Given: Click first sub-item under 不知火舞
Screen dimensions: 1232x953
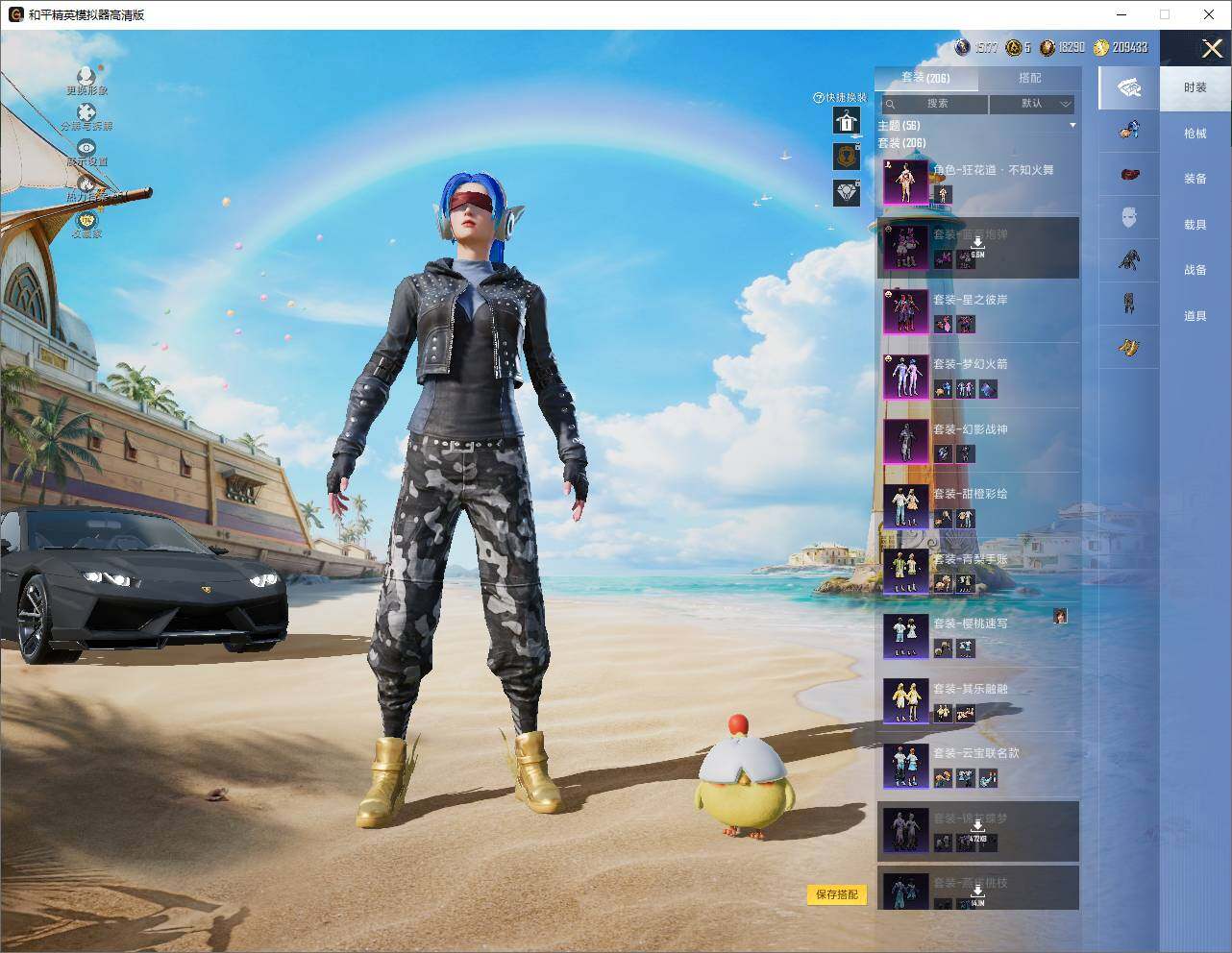Looking at the screenshot, I should (x=943, y=195).
